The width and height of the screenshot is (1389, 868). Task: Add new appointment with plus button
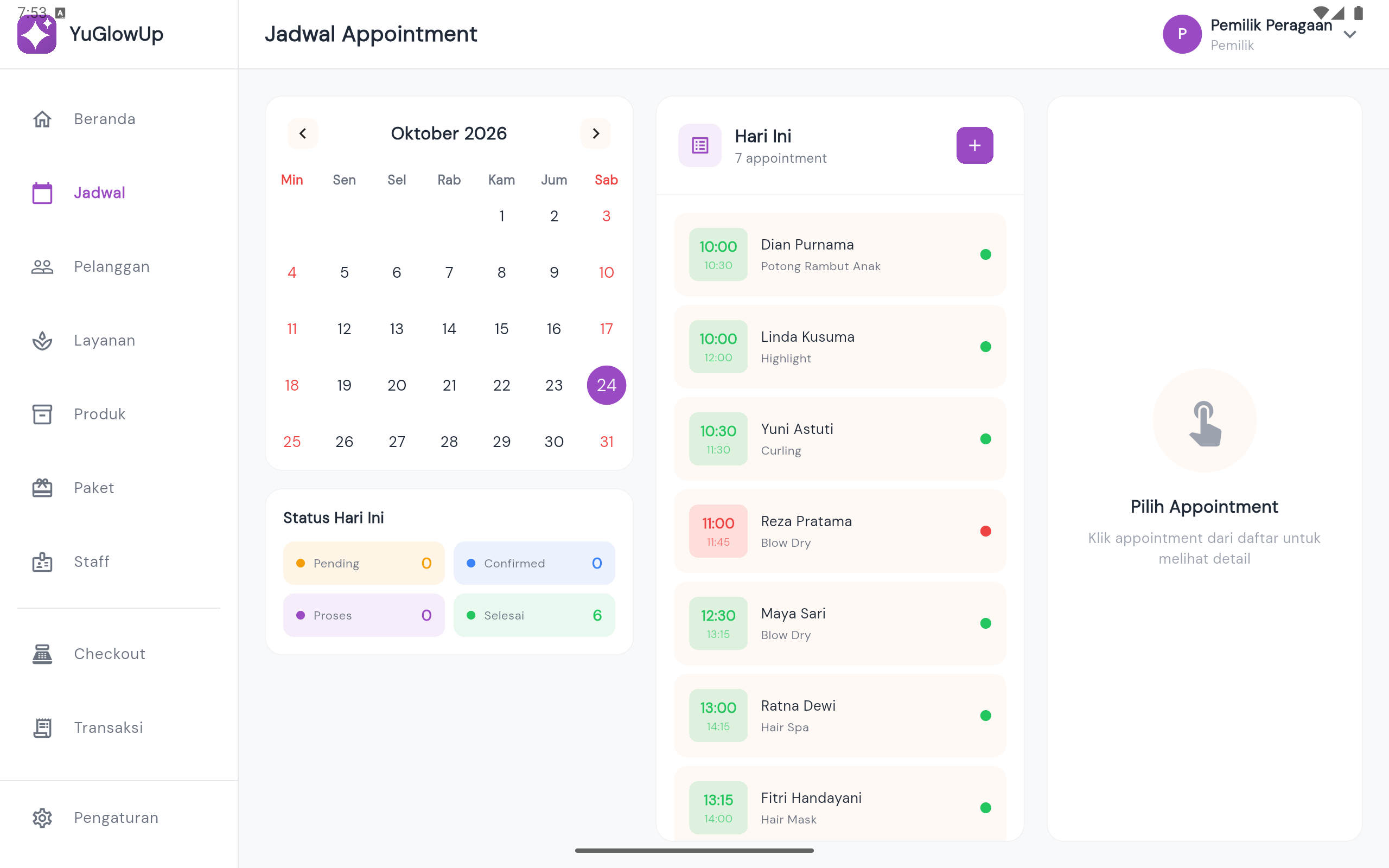point(974,145)
